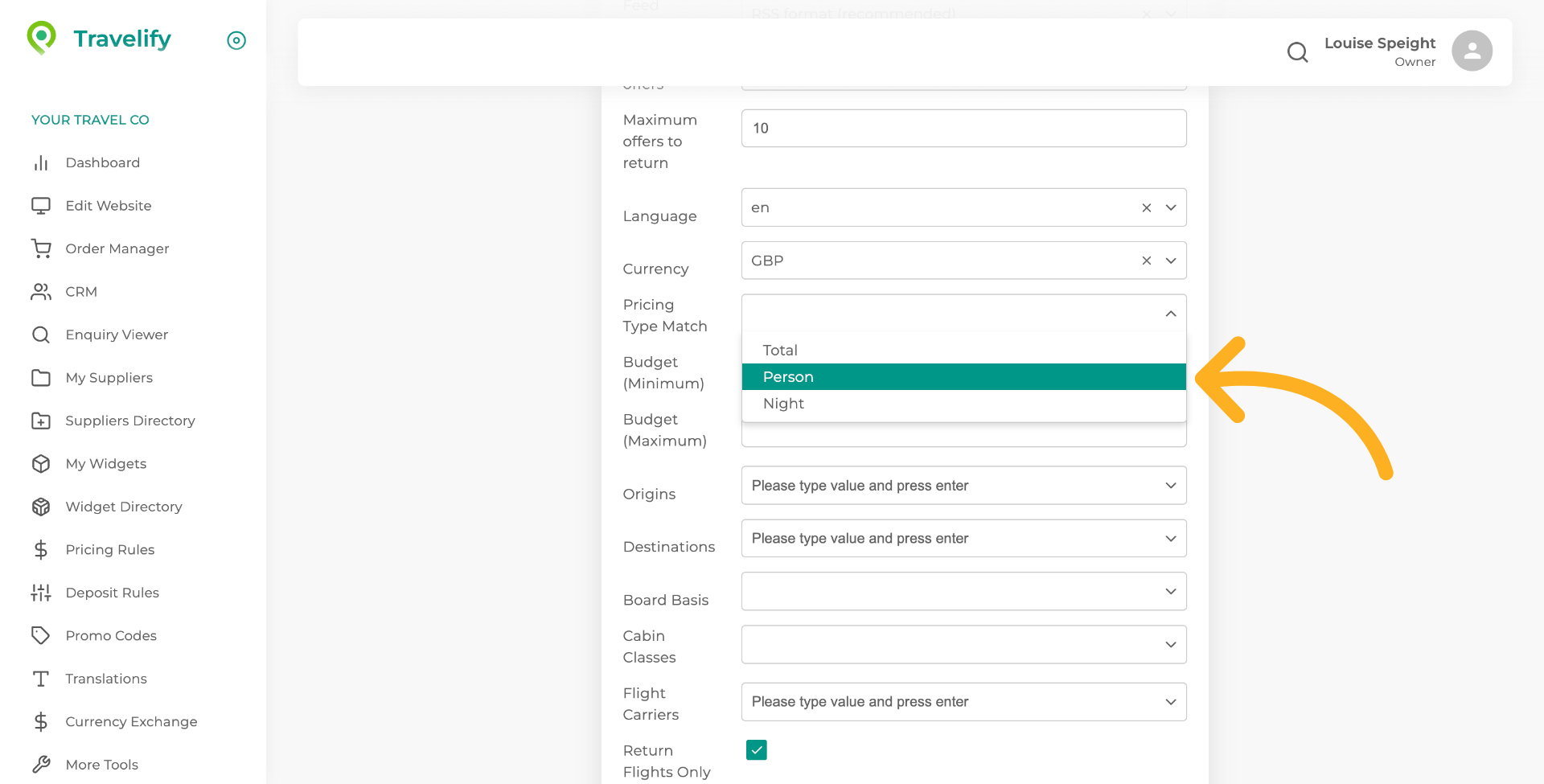Screen dimensions: 1544x784
Task: Open the search magnifier near Louise Speight
Action: pyautogui.click(x=1297, y=51)
